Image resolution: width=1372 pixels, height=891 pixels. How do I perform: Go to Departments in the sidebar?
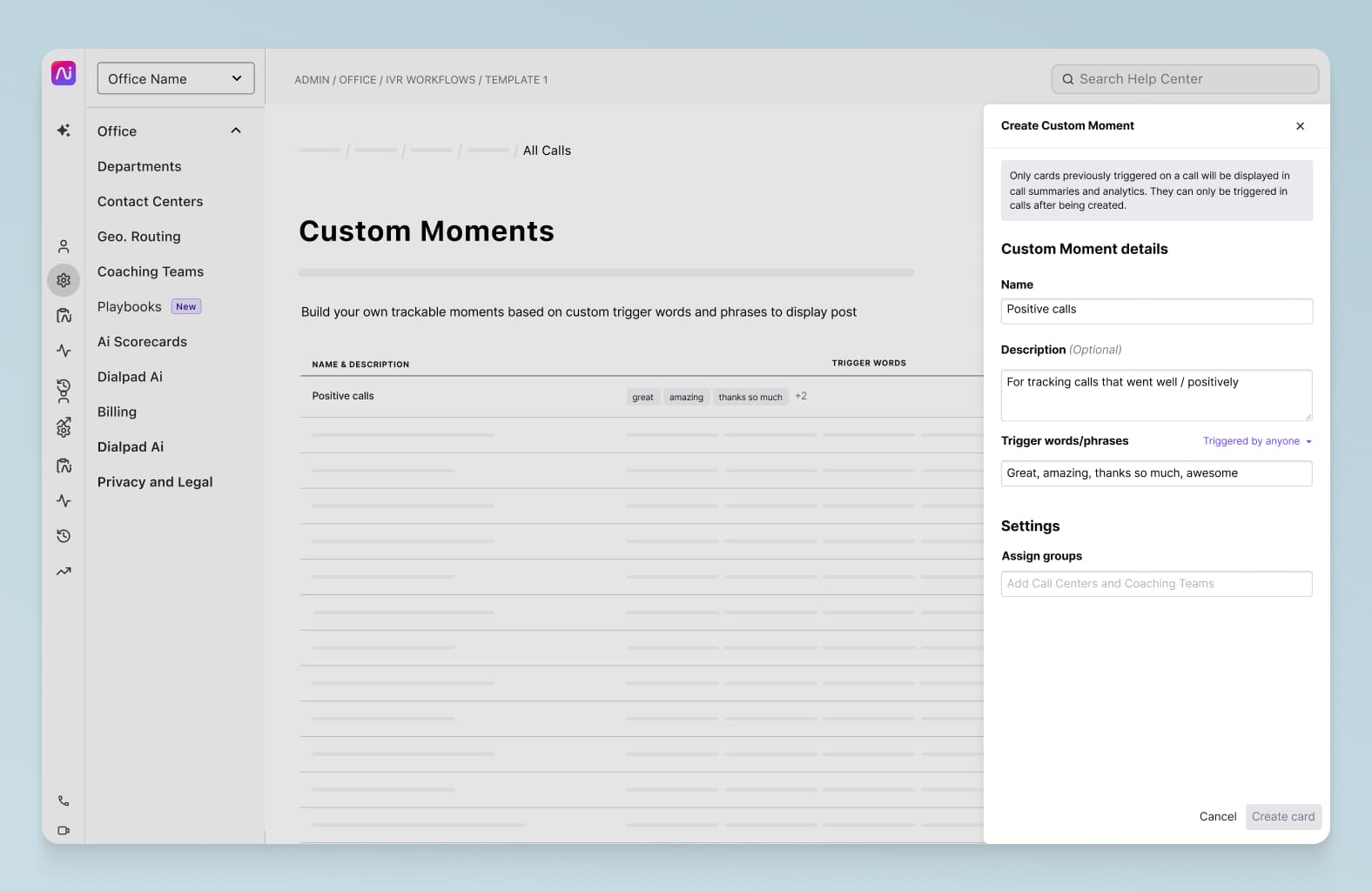(139, 166)
